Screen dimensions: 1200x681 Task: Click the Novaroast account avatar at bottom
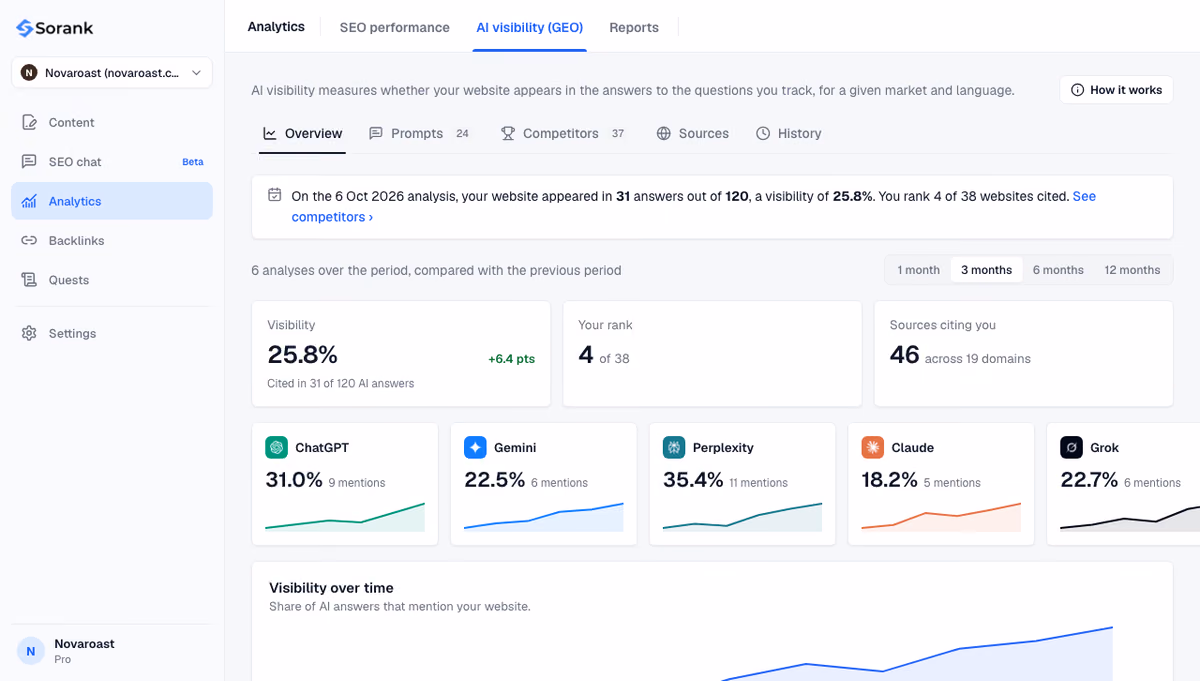coord(31,651)
